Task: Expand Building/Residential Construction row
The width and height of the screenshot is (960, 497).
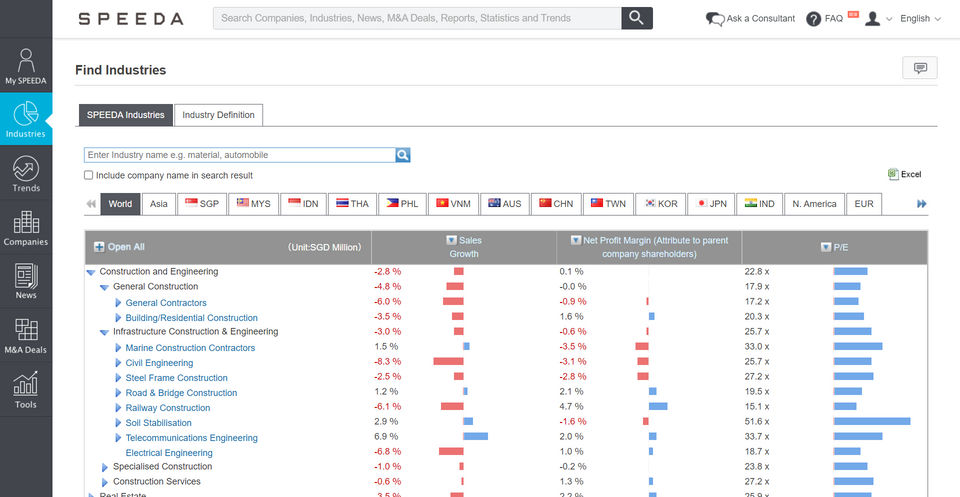Action: click(118, 318)
